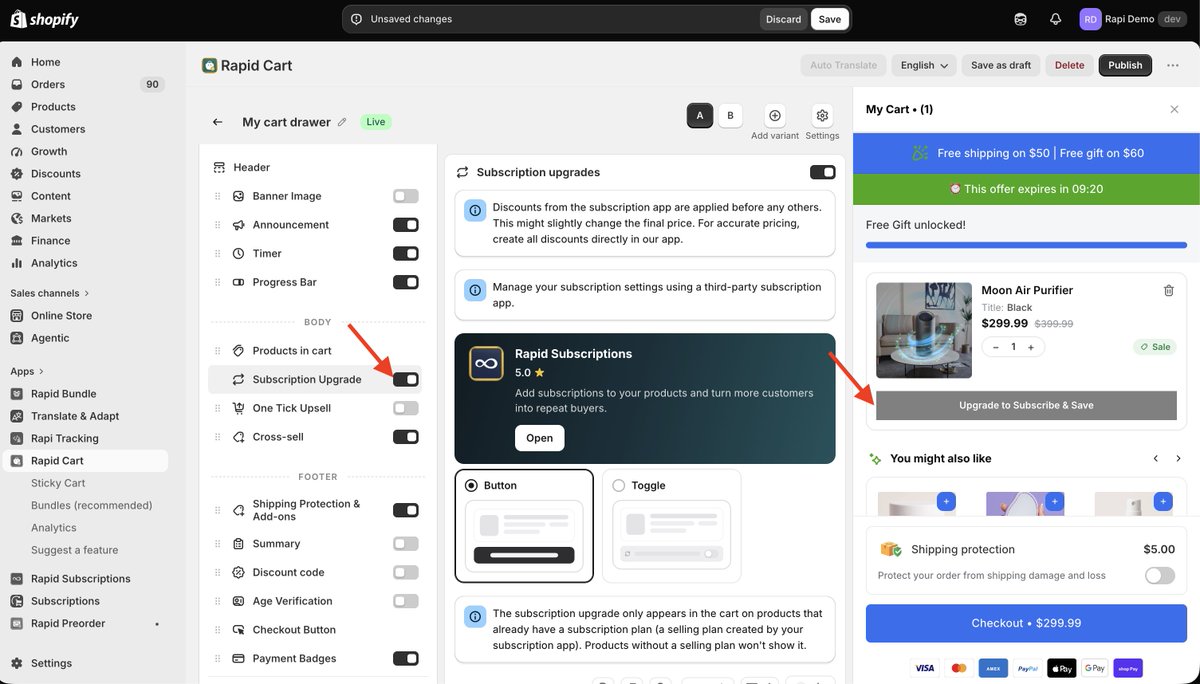Expand the Sales channels section

pyautogui.click(x=50, y=293)
